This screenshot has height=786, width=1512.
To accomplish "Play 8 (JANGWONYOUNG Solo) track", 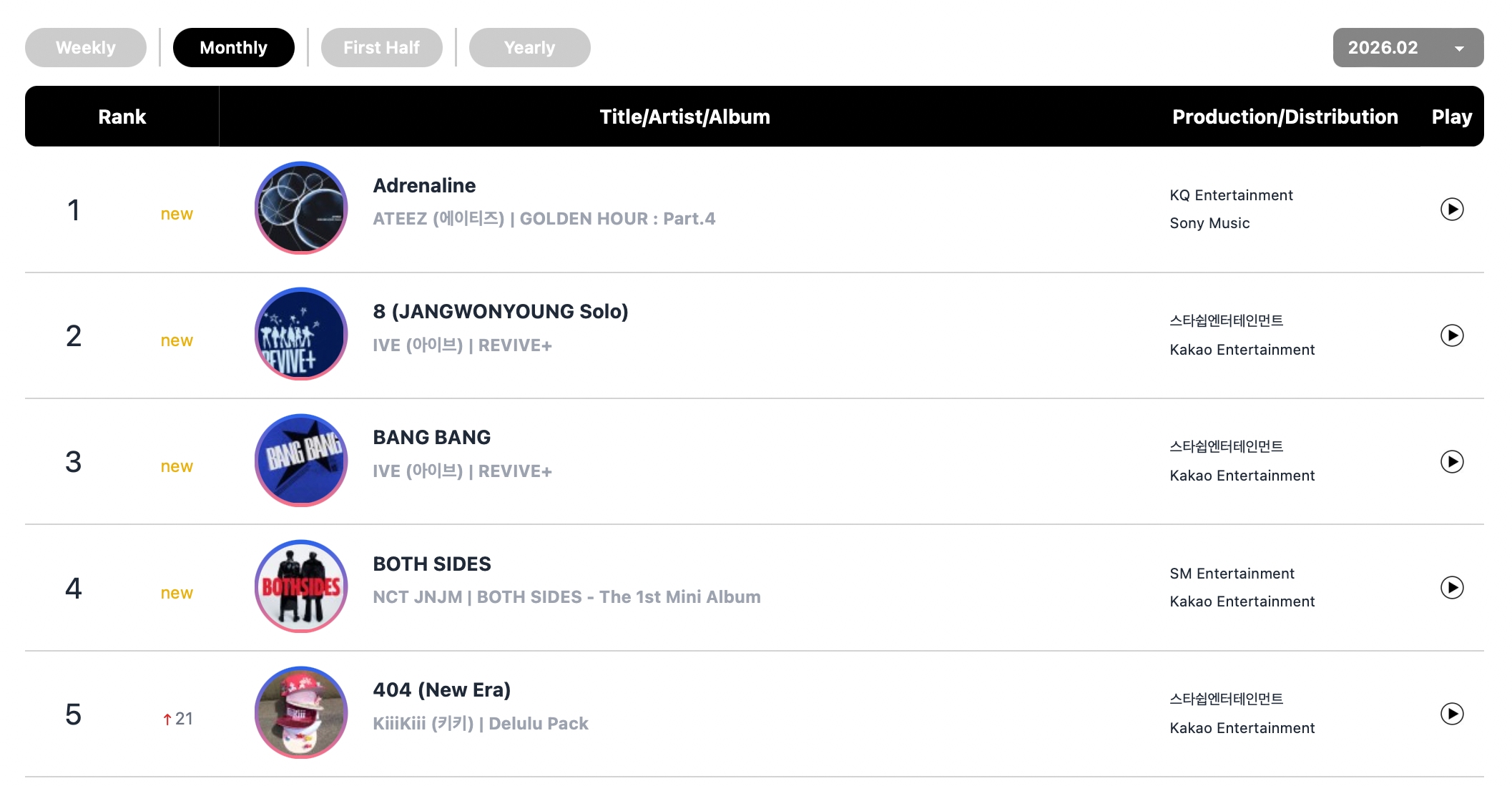I will click(1451, 335).
